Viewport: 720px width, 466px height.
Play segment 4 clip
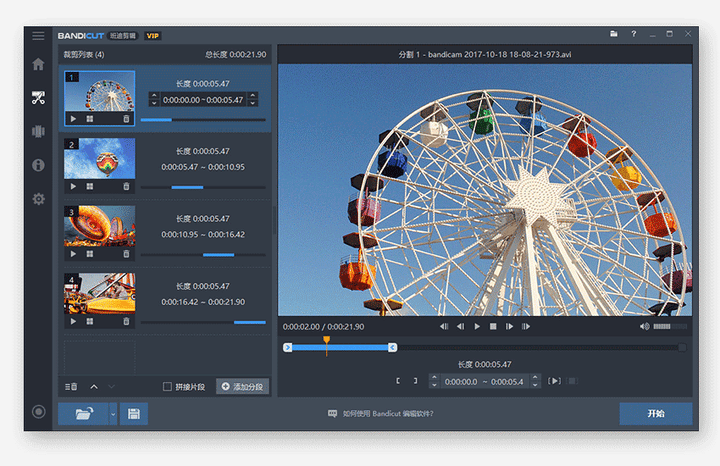(x=73, y=321)
